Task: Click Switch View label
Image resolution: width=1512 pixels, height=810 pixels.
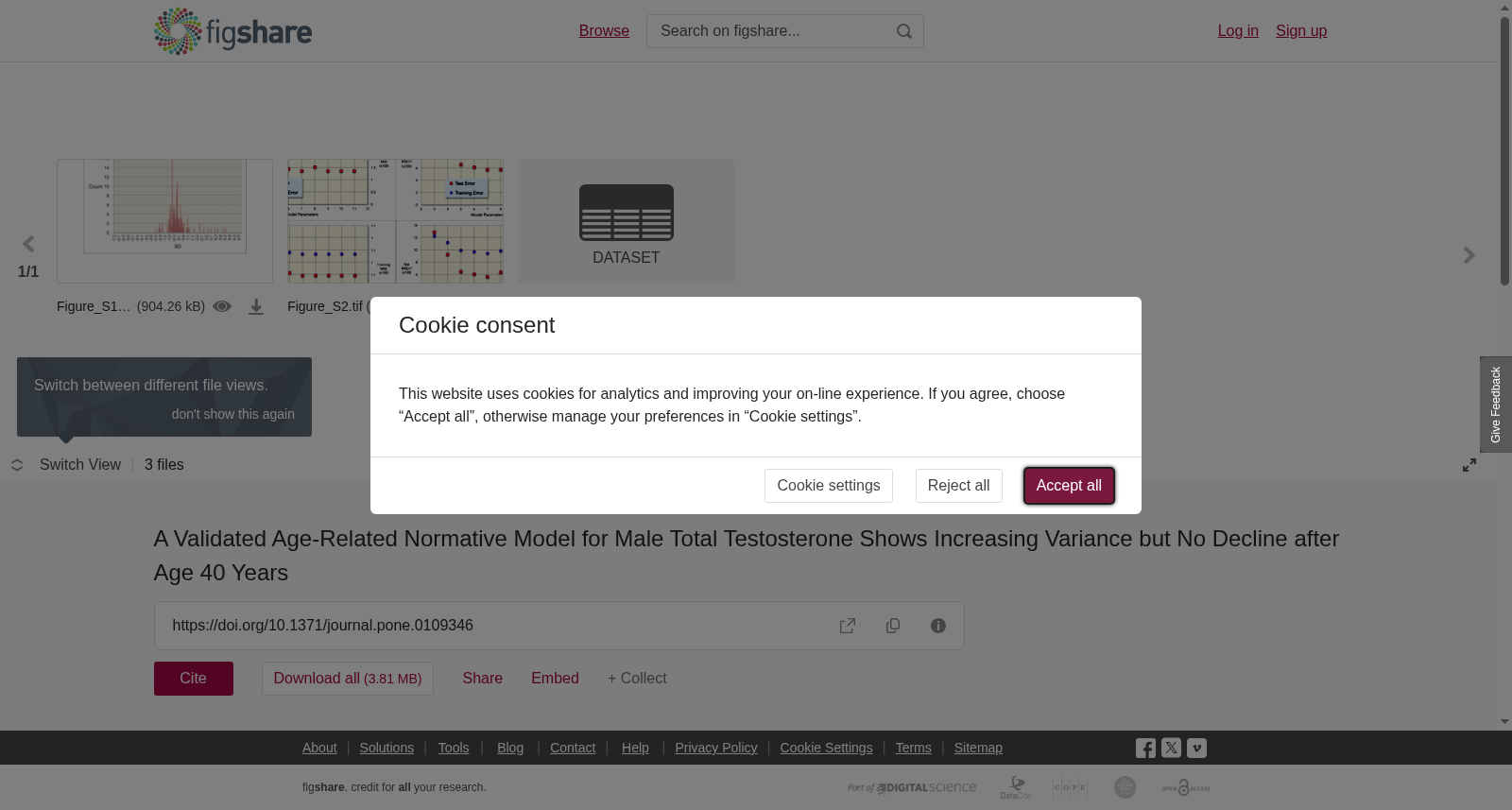Action: point(80,465)
